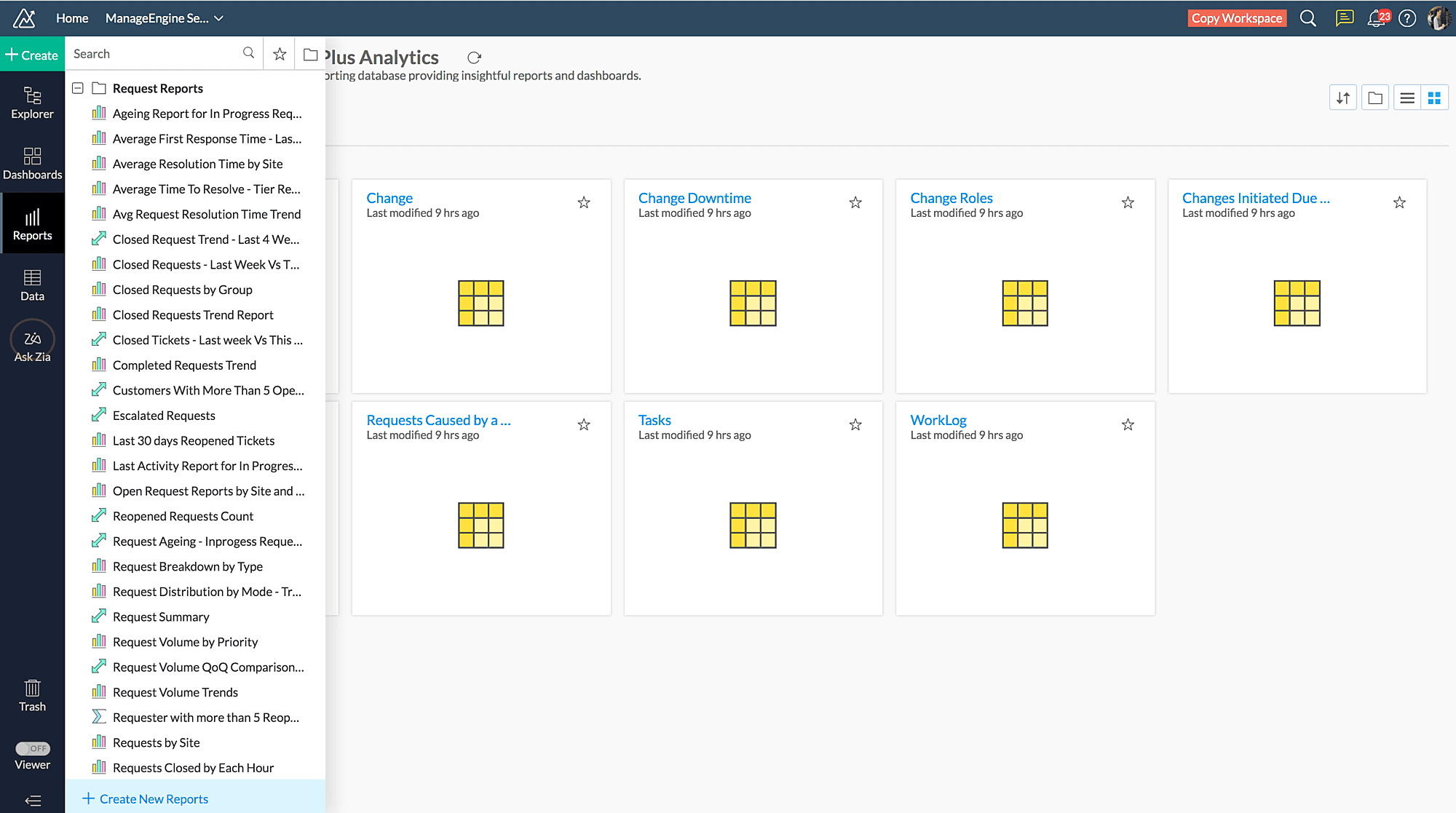Refresh the workspace with the reload icon

pyautogui.click(x=474, y=57)
